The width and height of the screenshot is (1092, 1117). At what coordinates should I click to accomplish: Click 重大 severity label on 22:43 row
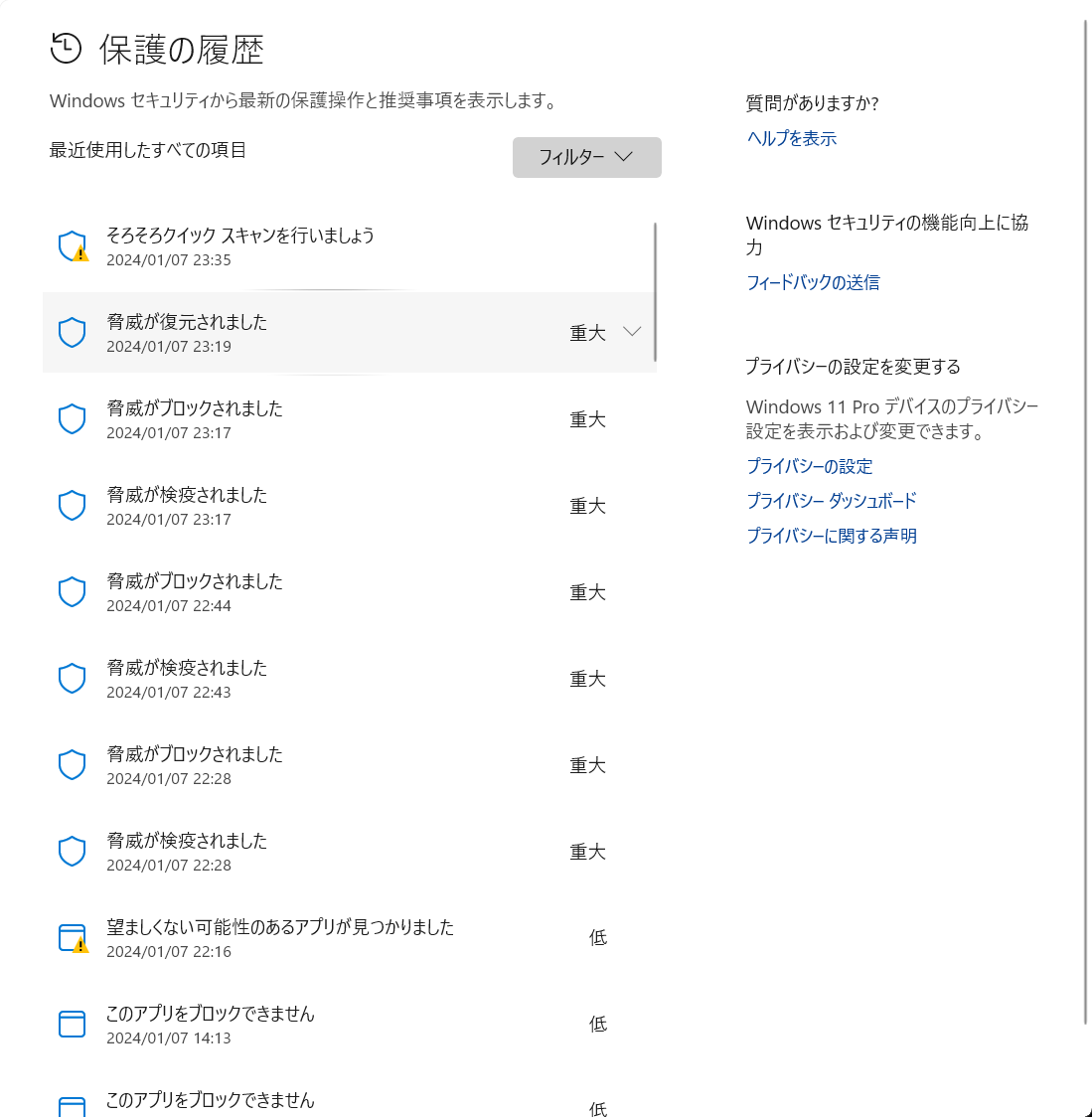coord(587,679)
